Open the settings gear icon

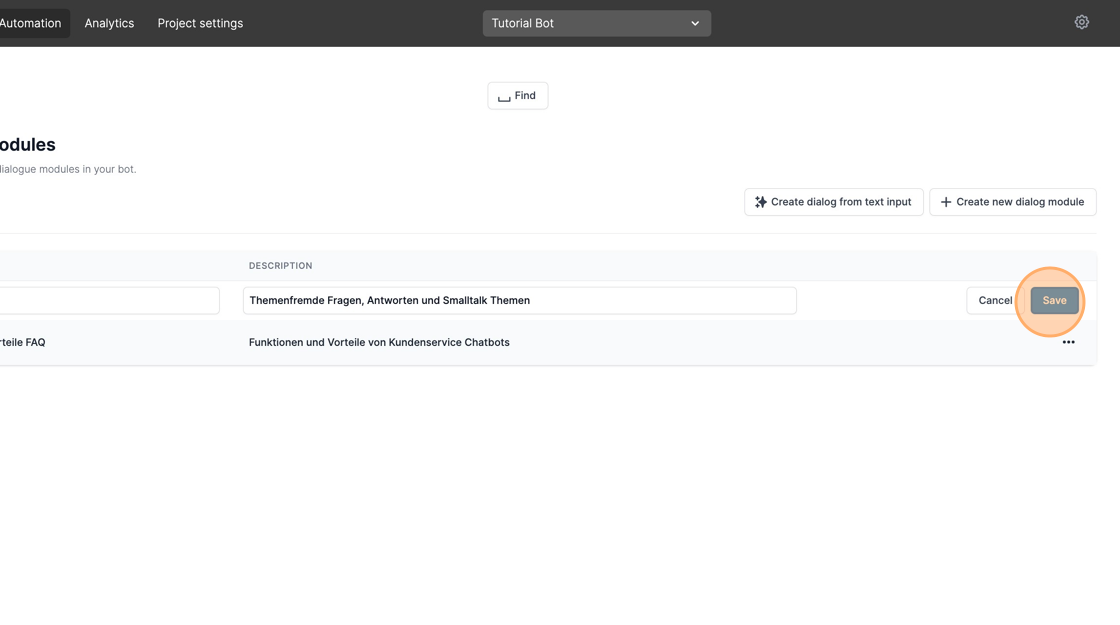pyautogui.click(x=1081, y=22)
